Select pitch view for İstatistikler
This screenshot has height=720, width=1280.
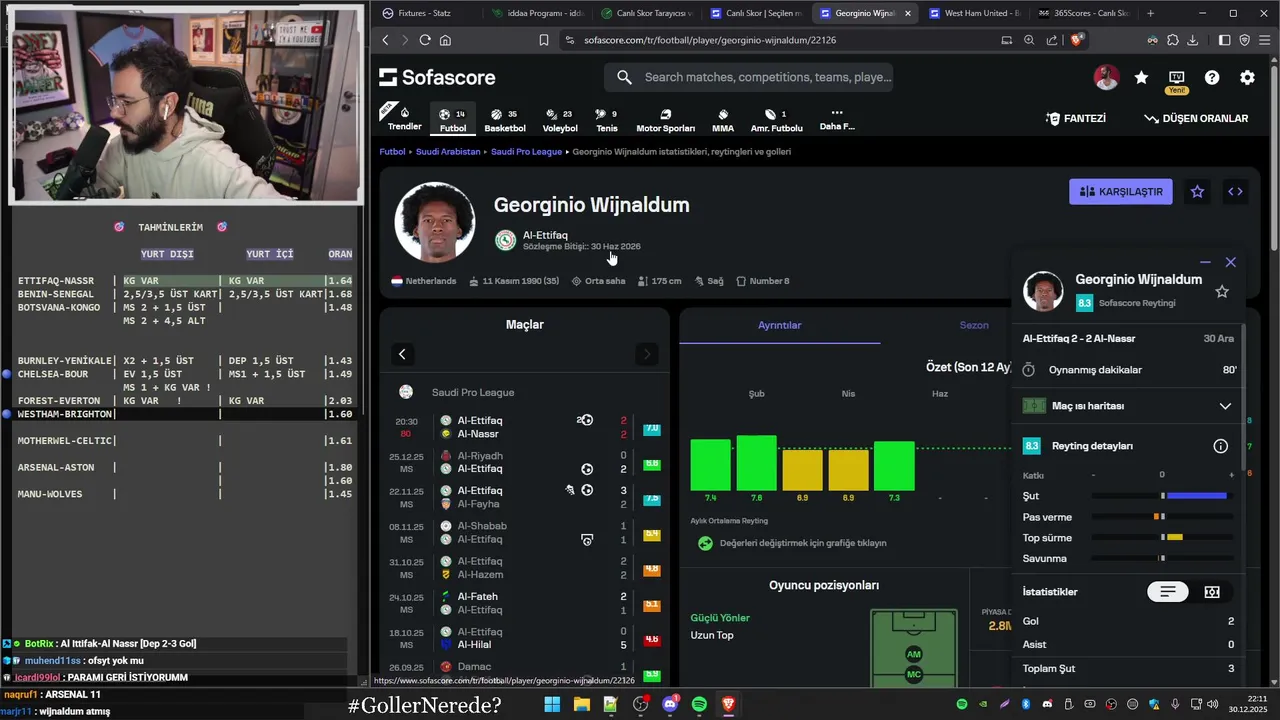1212,592
